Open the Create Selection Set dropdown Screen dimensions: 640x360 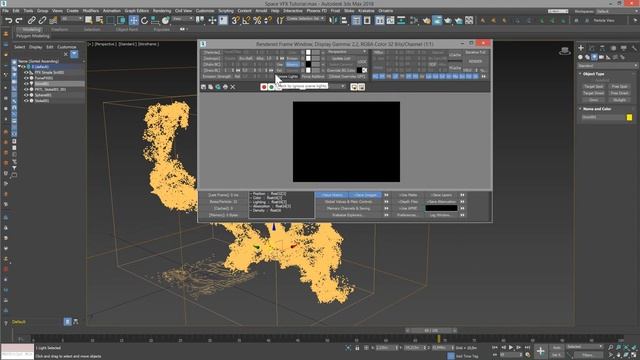point(305,19)
